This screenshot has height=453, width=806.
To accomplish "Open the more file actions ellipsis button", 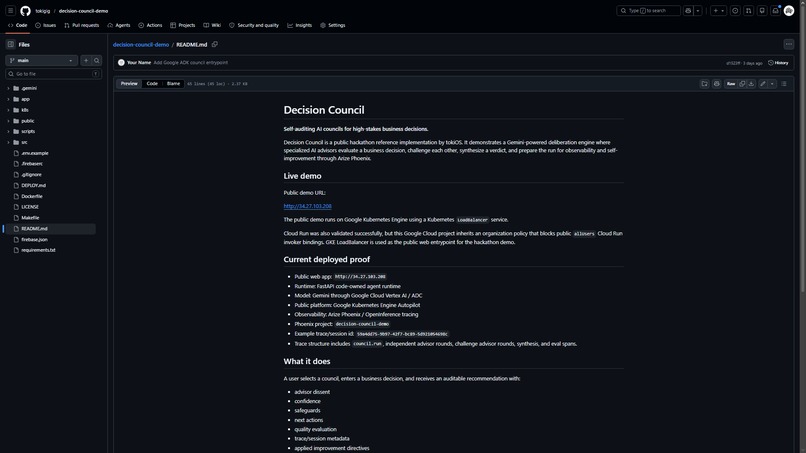I will click(x=789, y=44).
